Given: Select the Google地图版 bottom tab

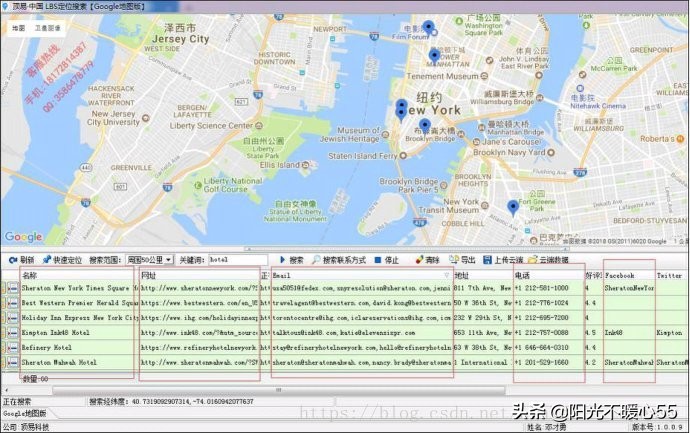Looking at the screenshot, I should [24, 414].
